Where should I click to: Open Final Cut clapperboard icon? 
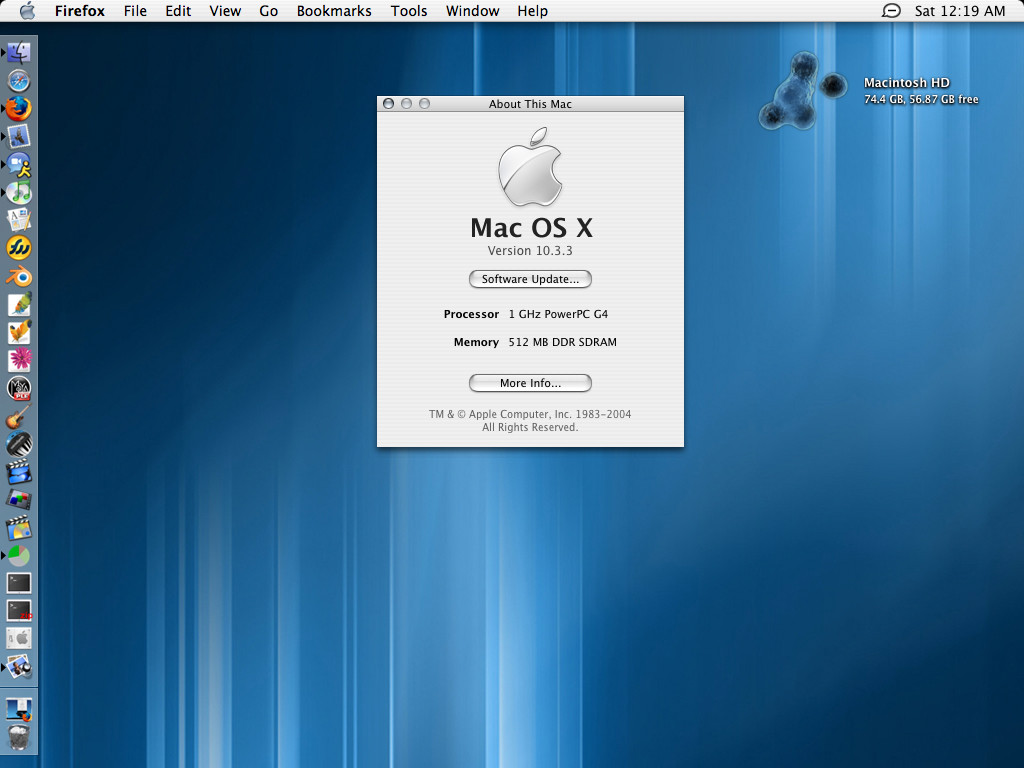[19, 472]
